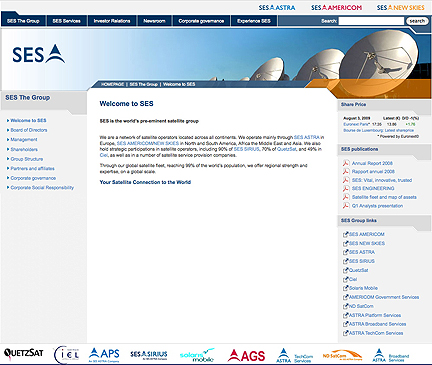Click the SES AMERICOM/NEW SKIES paragraph link

pos(148,143)
